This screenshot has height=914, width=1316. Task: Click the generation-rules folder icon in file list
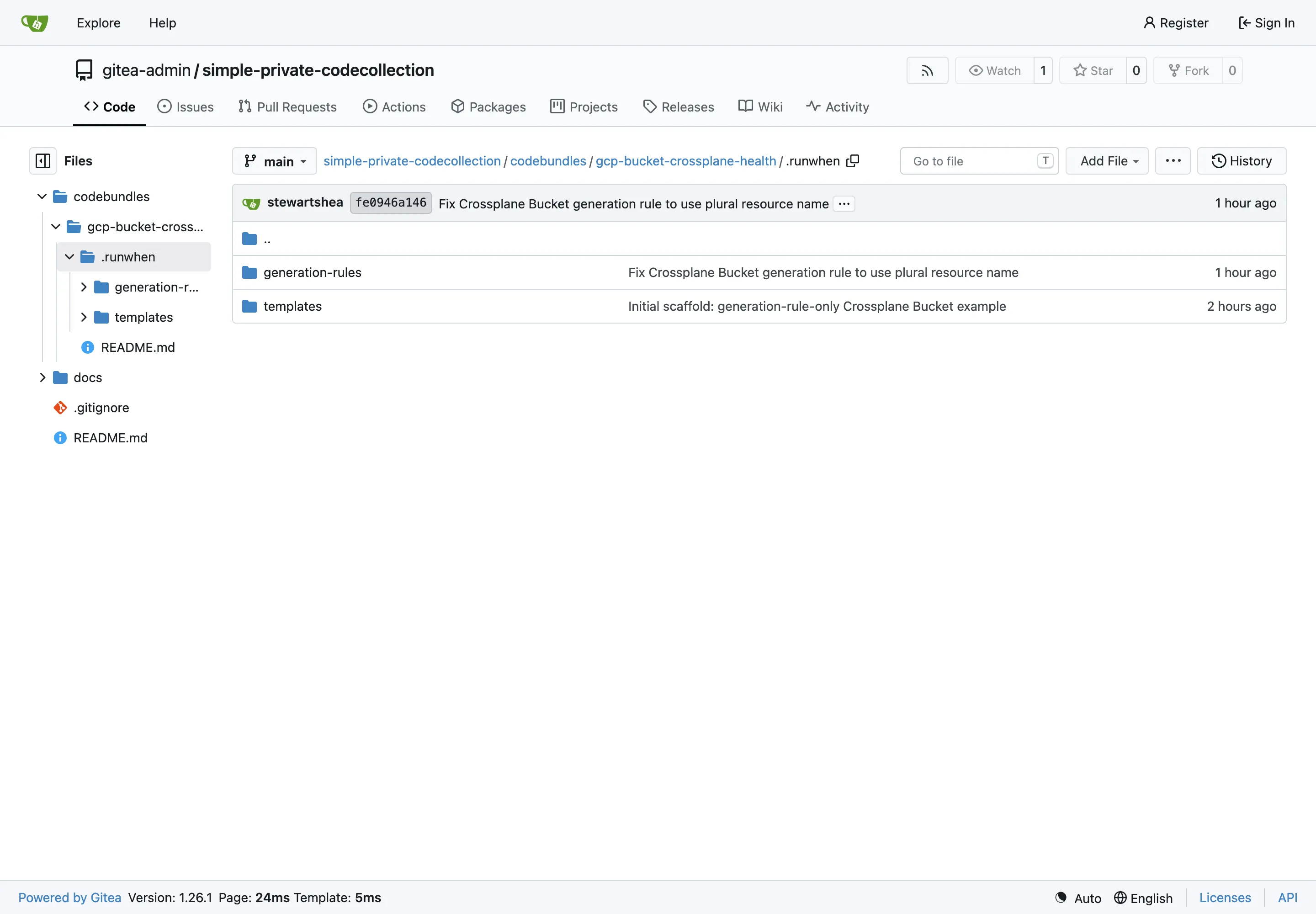click(x=249, y=272)
